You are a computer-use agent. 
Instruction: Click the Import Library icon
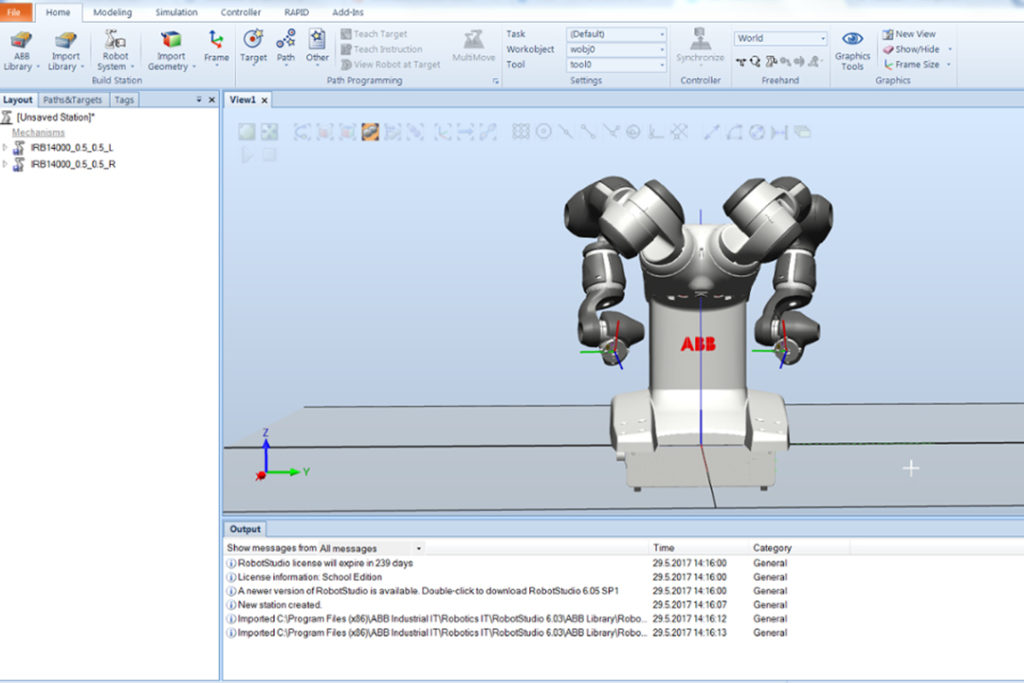pyautogui.click(x=65, y=40)
